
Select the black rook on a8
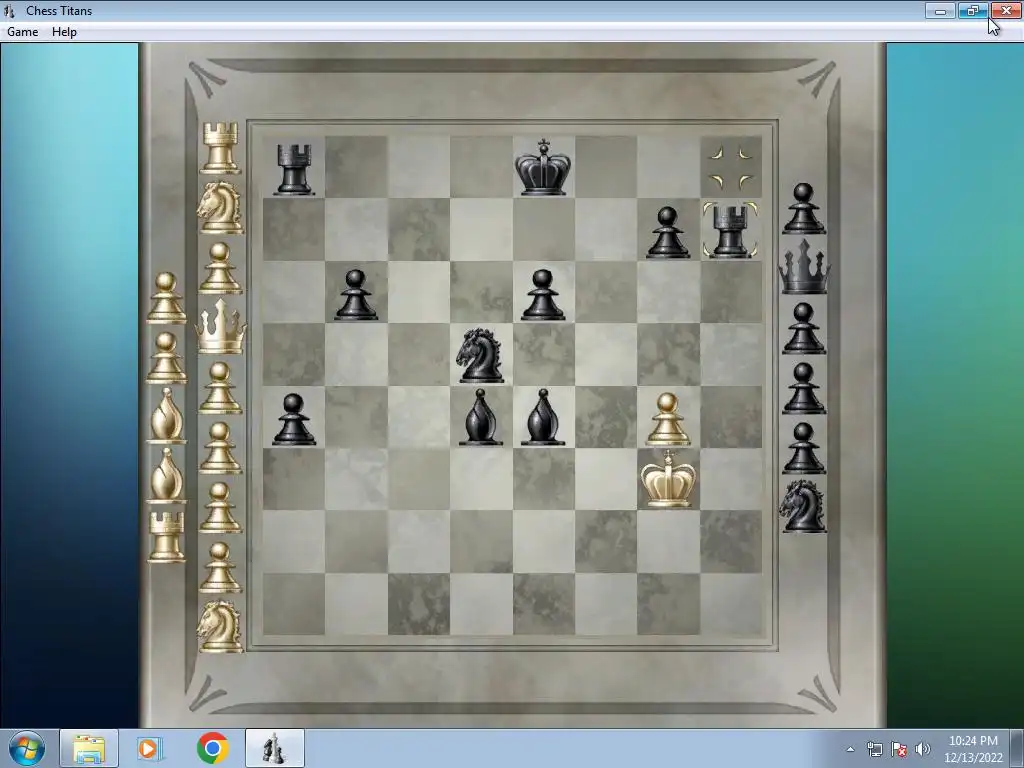[294, 169]
